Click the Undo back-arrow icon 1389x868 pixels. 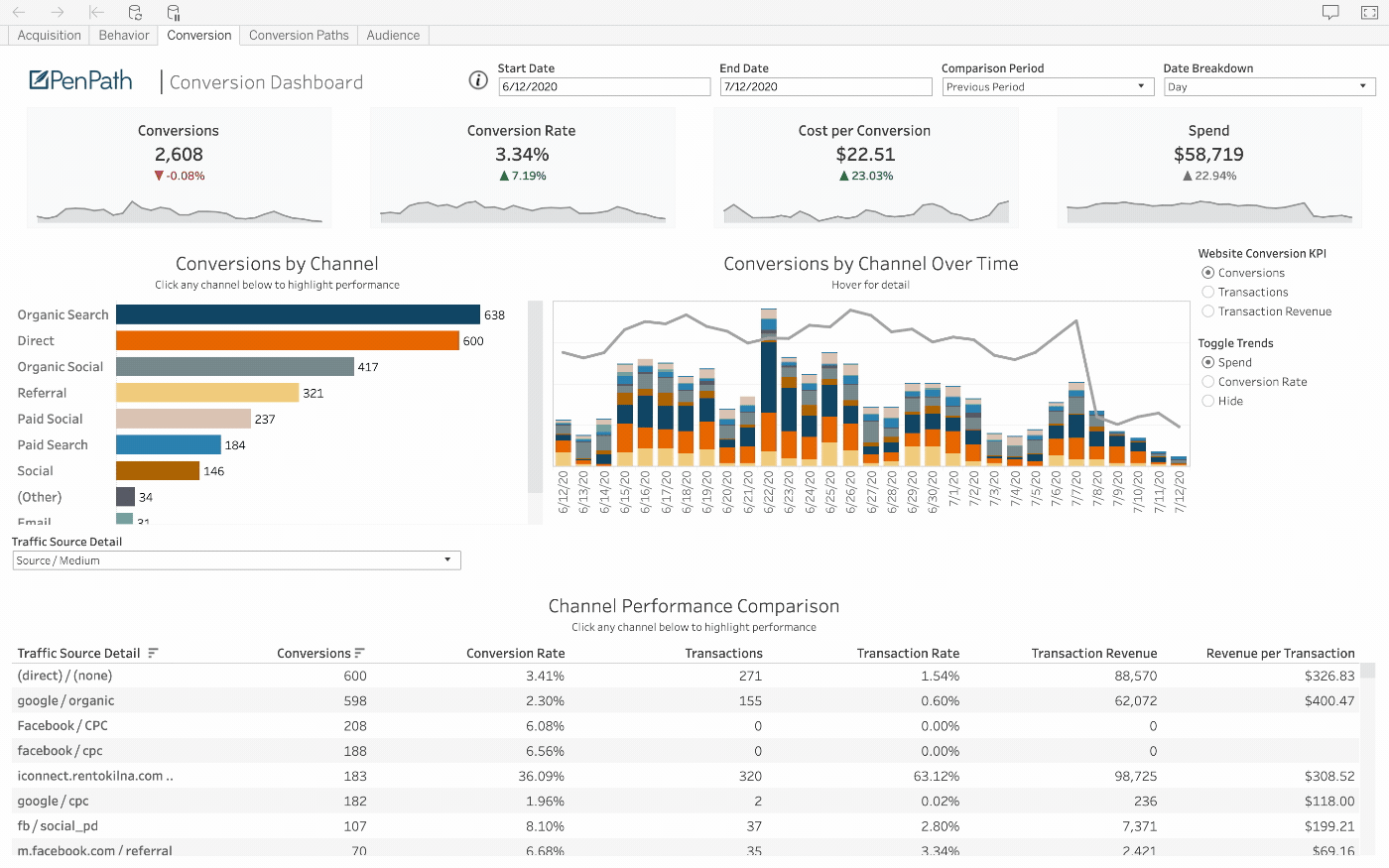19,12
